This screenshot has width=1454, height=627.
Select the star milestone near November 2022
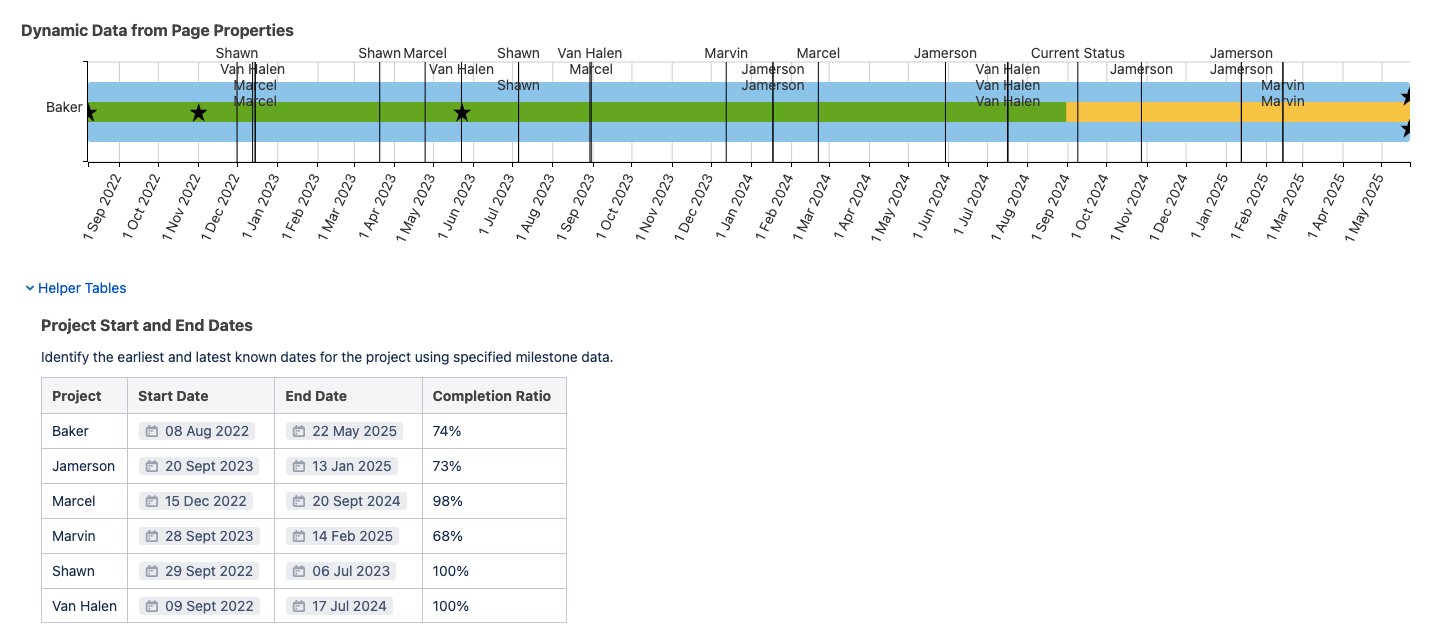[x=198, y=113]
